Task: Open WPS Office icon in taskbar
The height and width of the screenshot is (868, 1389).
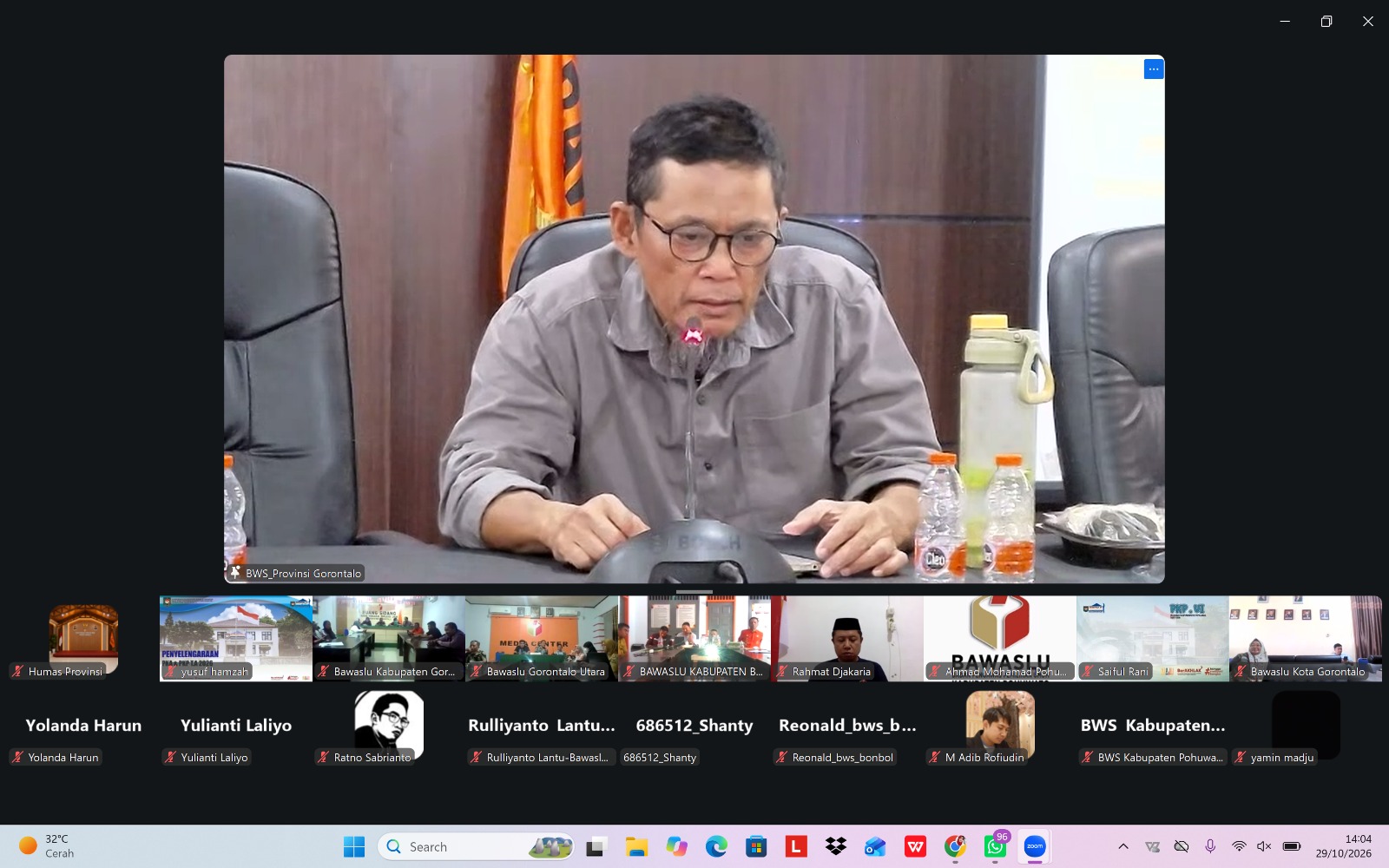Action: (915, 846)
